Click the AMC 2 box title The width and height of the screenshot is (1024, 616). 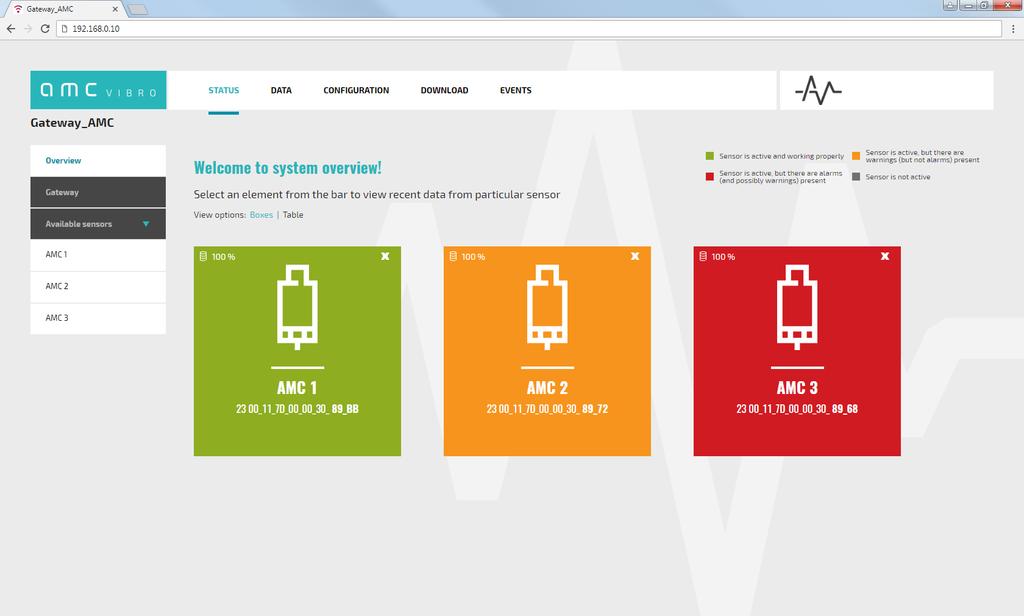tap(547, 388)
